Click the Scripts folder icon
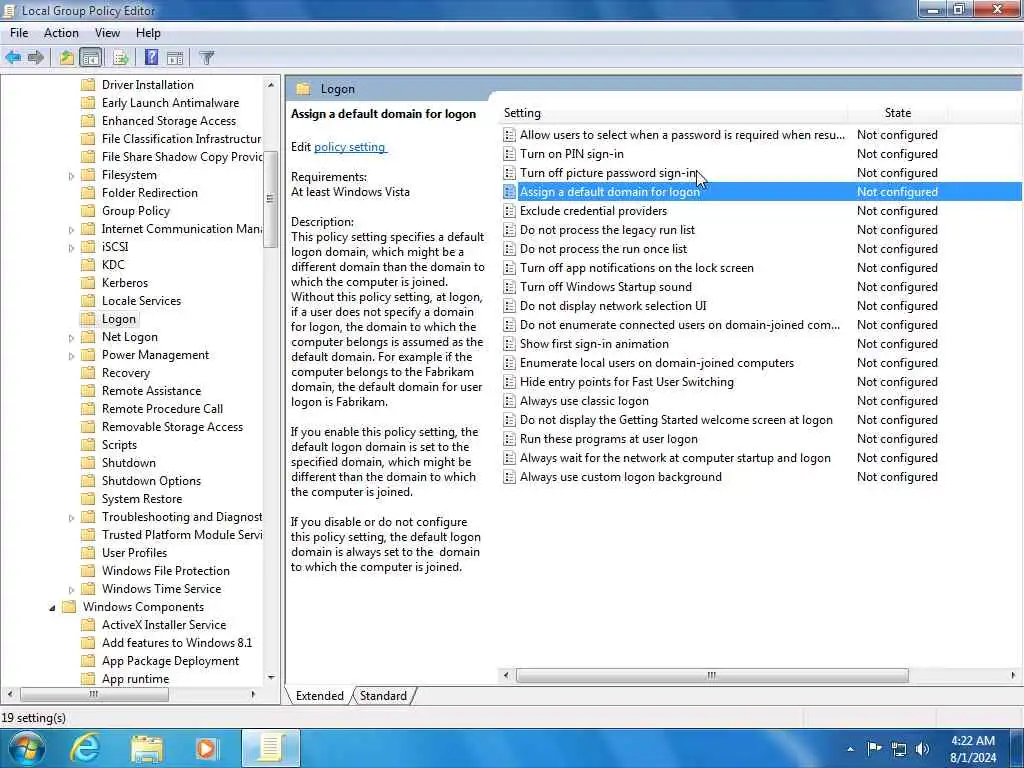This screenshot has height=768, width=1024. coord(88,445)
